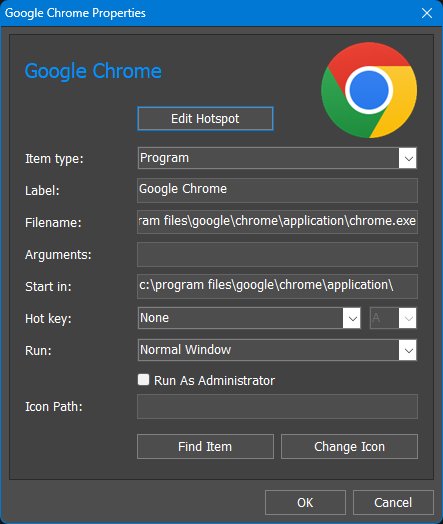Screen dimensions: 443x524
Task: Click the Start in: label
Action: [48, 287]
